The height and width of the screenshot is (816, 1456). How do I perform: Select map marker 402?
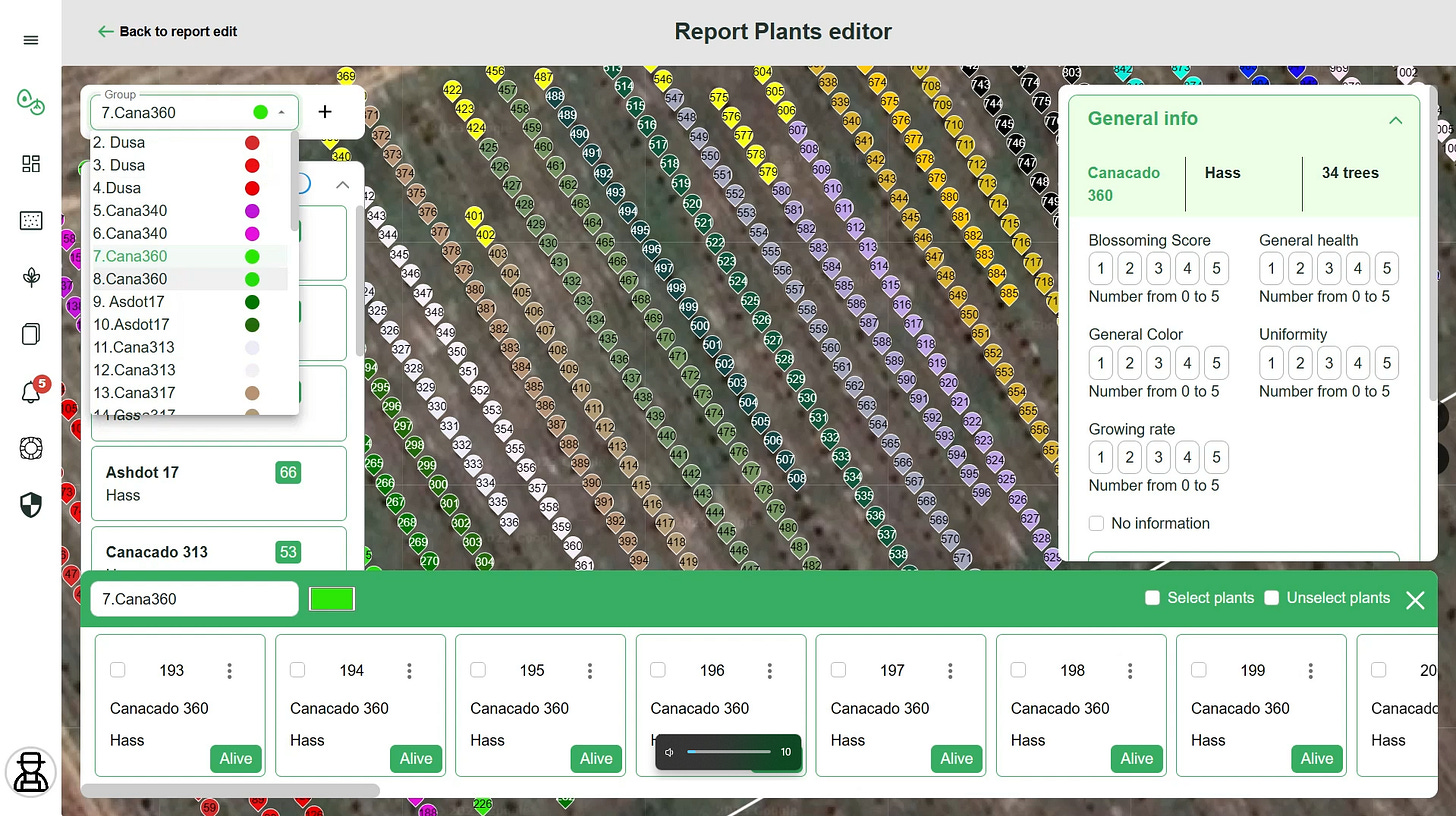coord(486,238)
